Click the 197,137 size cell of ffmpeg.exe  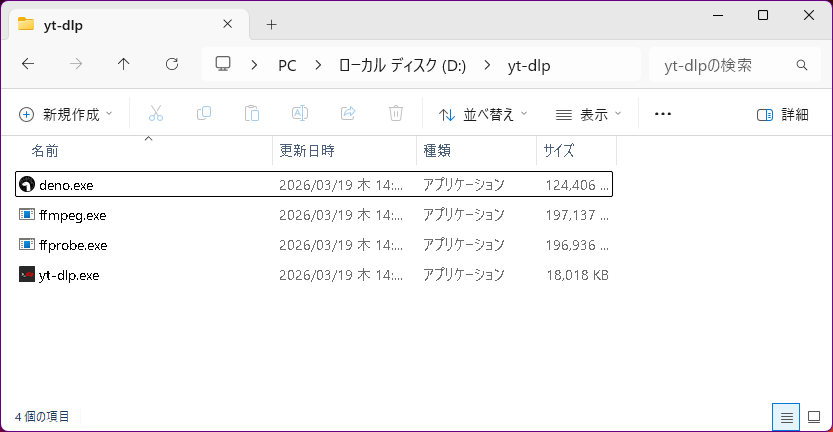577,215
